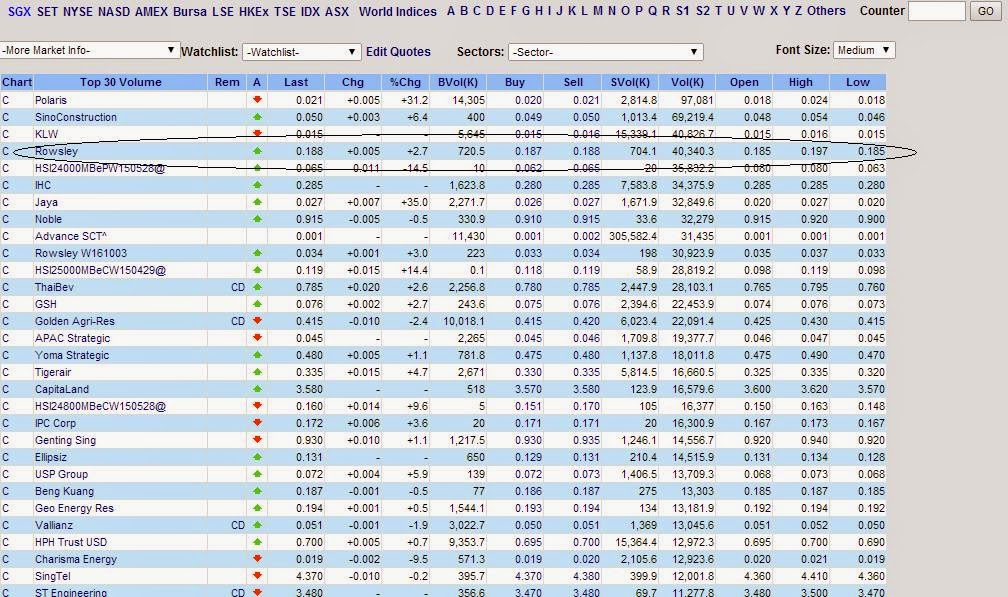Open chart C icon for Polaris
Viewport: 1008px width, 597px height.
pyautogui.click(x=6, y=100)
